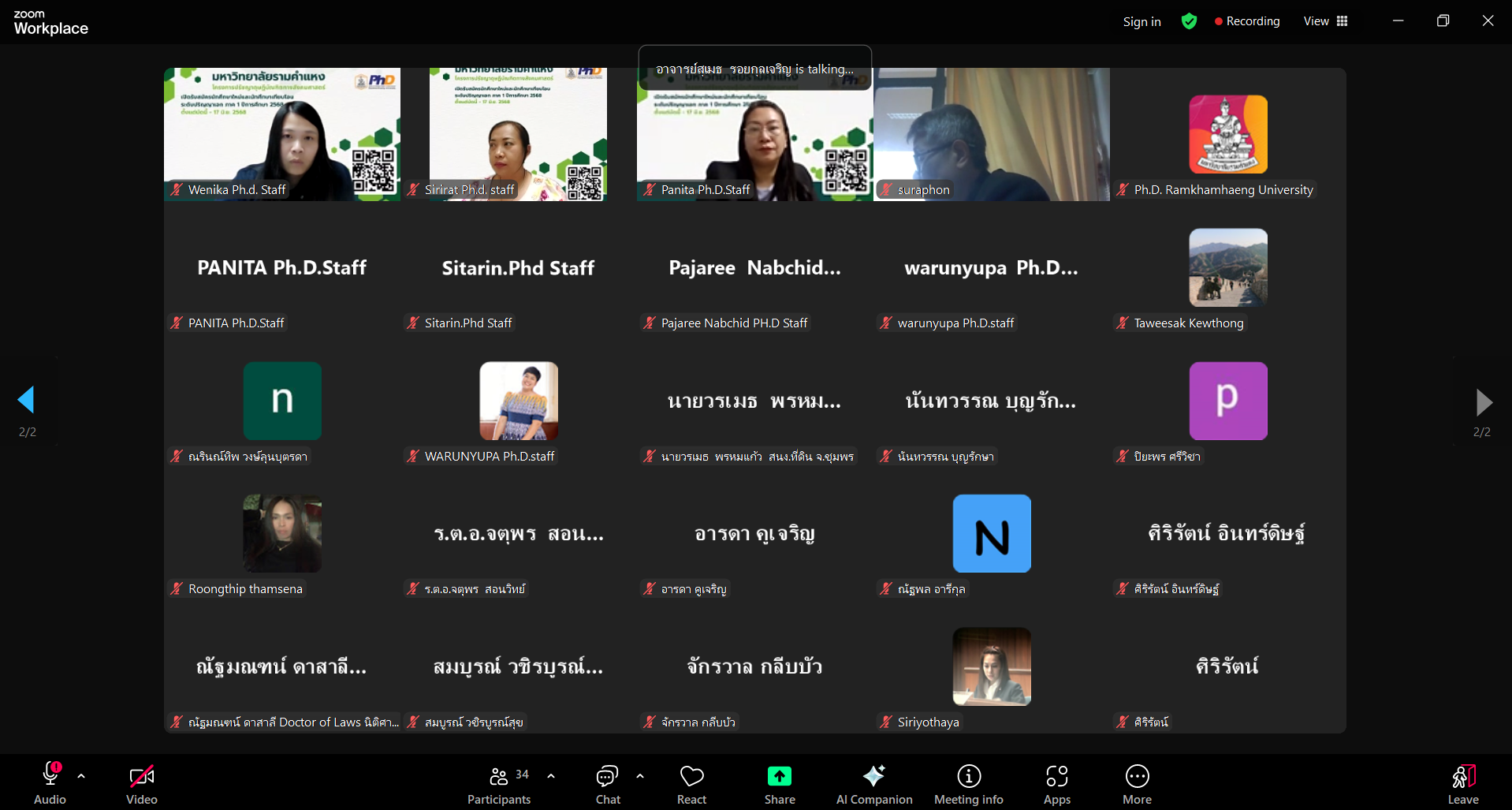Screen dimensions: 1512x810
Task: Click the 'is talking...' speaker notification
Action: click(754, 69)
